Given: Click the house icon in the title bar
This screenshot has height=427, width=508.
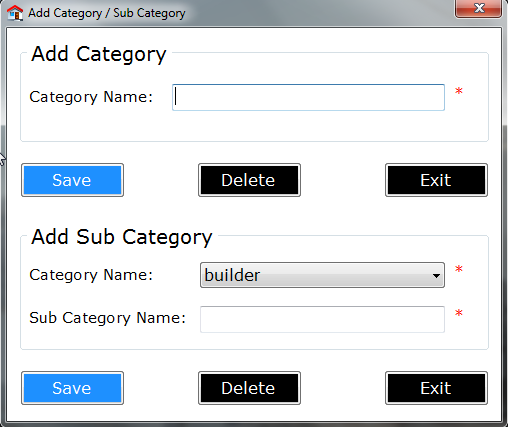Looking at the screenshot, I should (x=15, y=13).
